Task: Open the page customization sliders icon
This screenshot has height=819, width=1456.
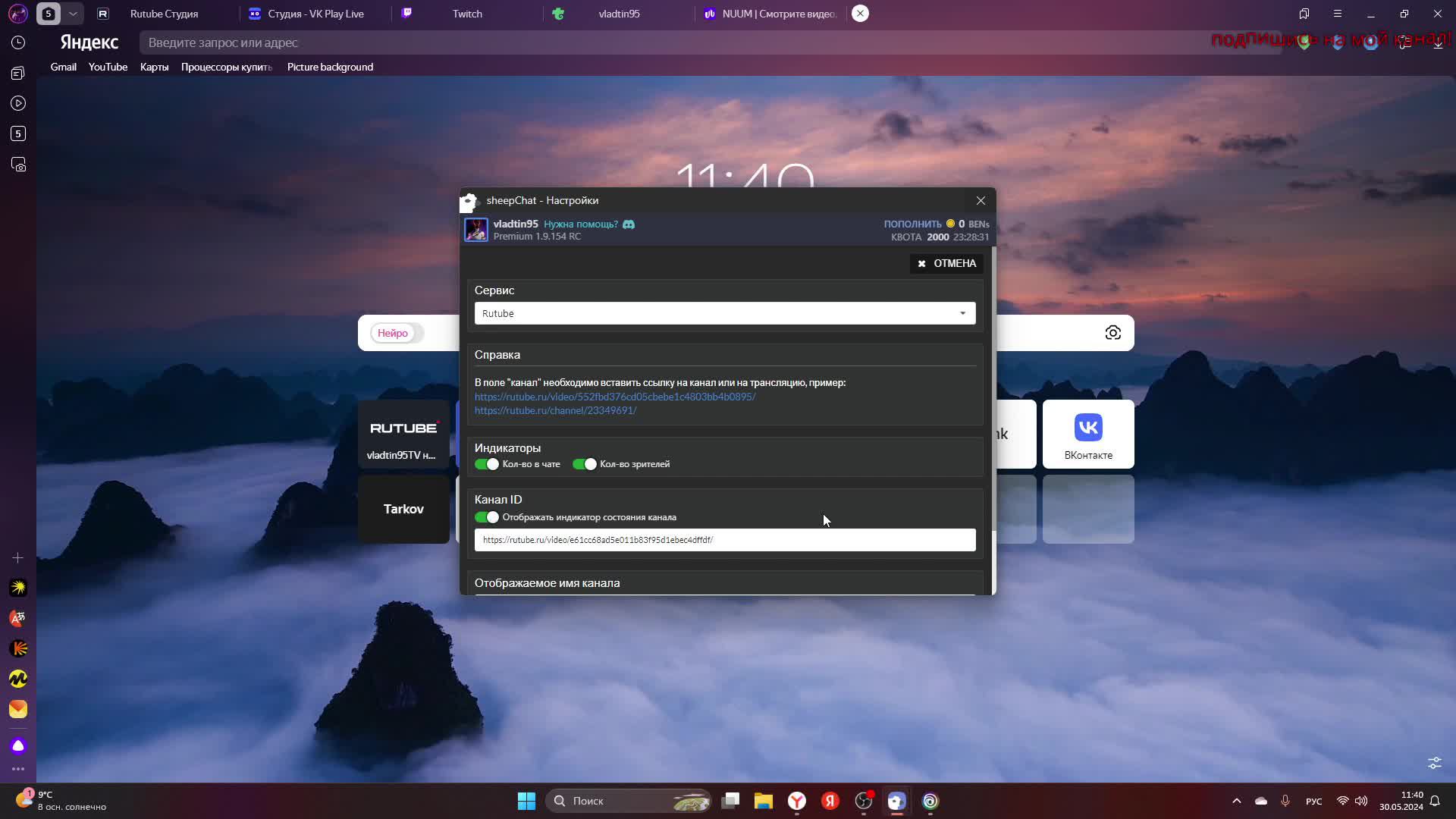Action: click(1435, 763)
